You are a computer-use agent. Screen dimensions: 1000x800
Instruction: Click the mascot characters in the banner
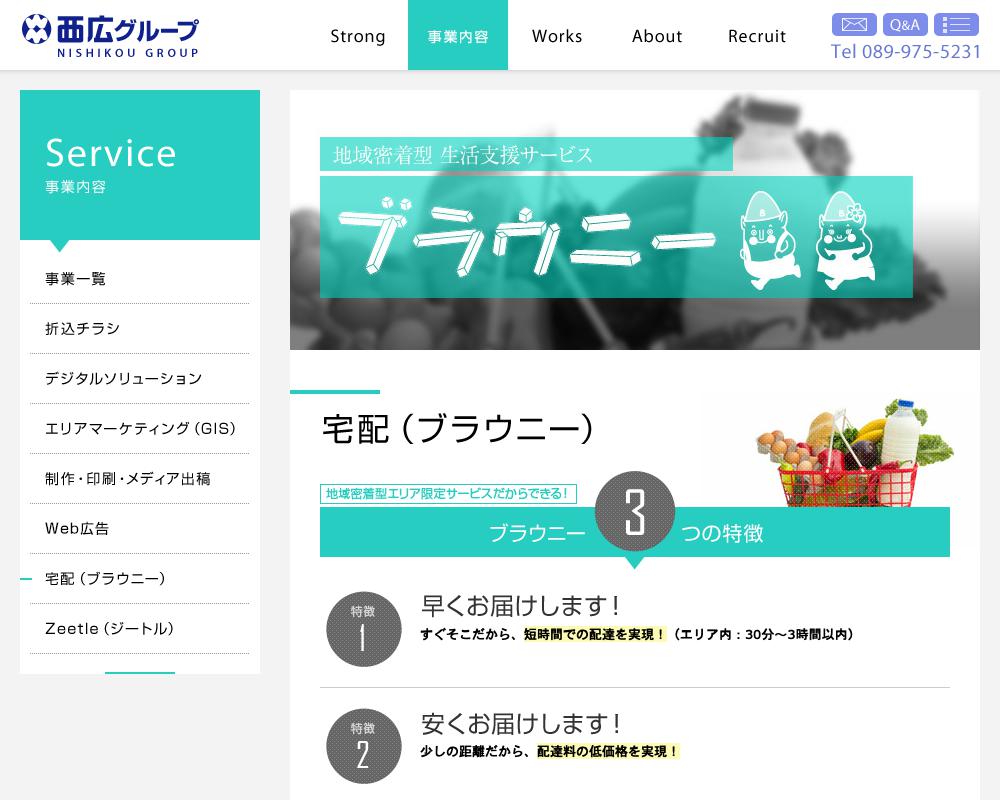[810, 237]
